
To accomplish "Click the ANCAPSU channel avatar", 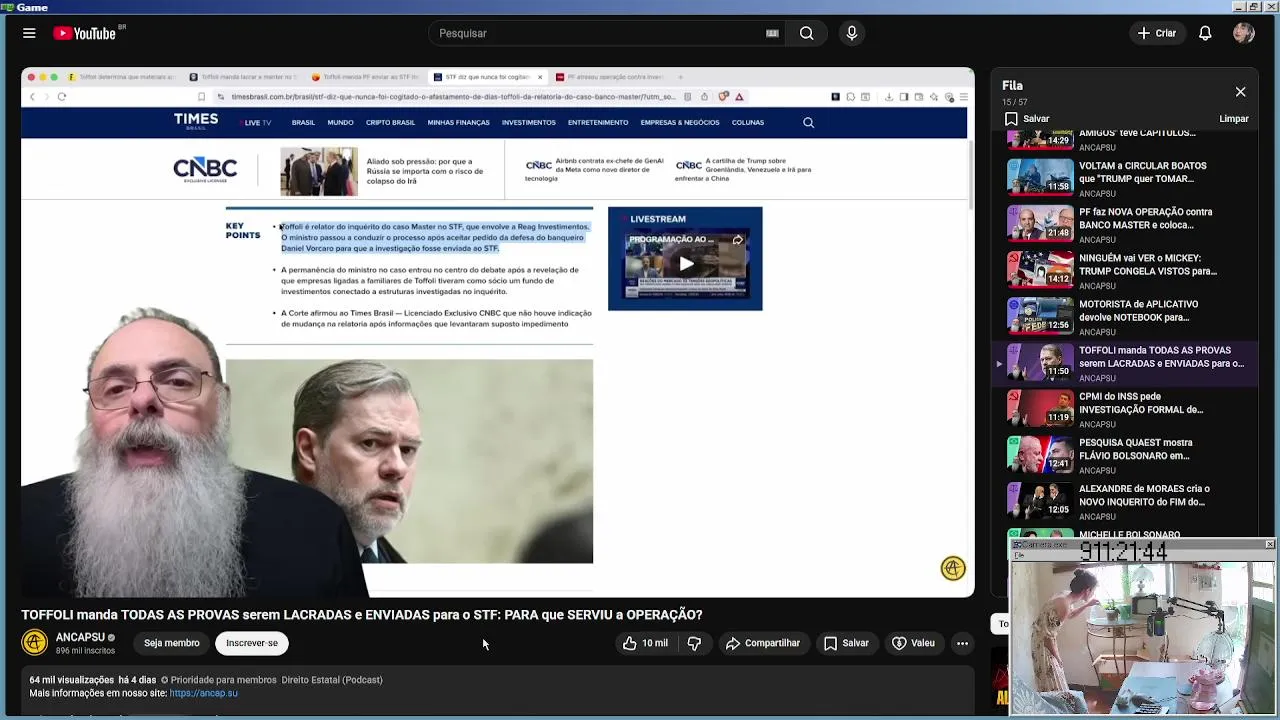I will [x=35, y=643].
